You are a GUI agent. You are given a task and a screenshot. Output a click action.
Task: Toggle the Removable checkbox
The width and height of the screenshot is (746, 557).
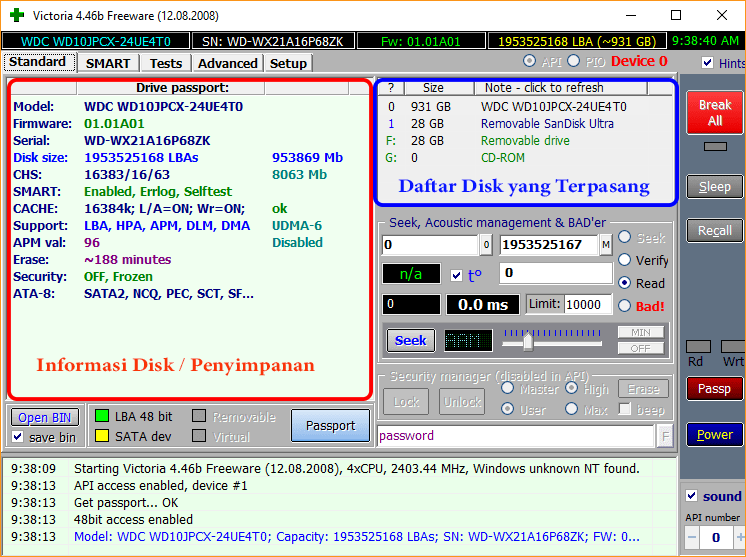(199, 416)
